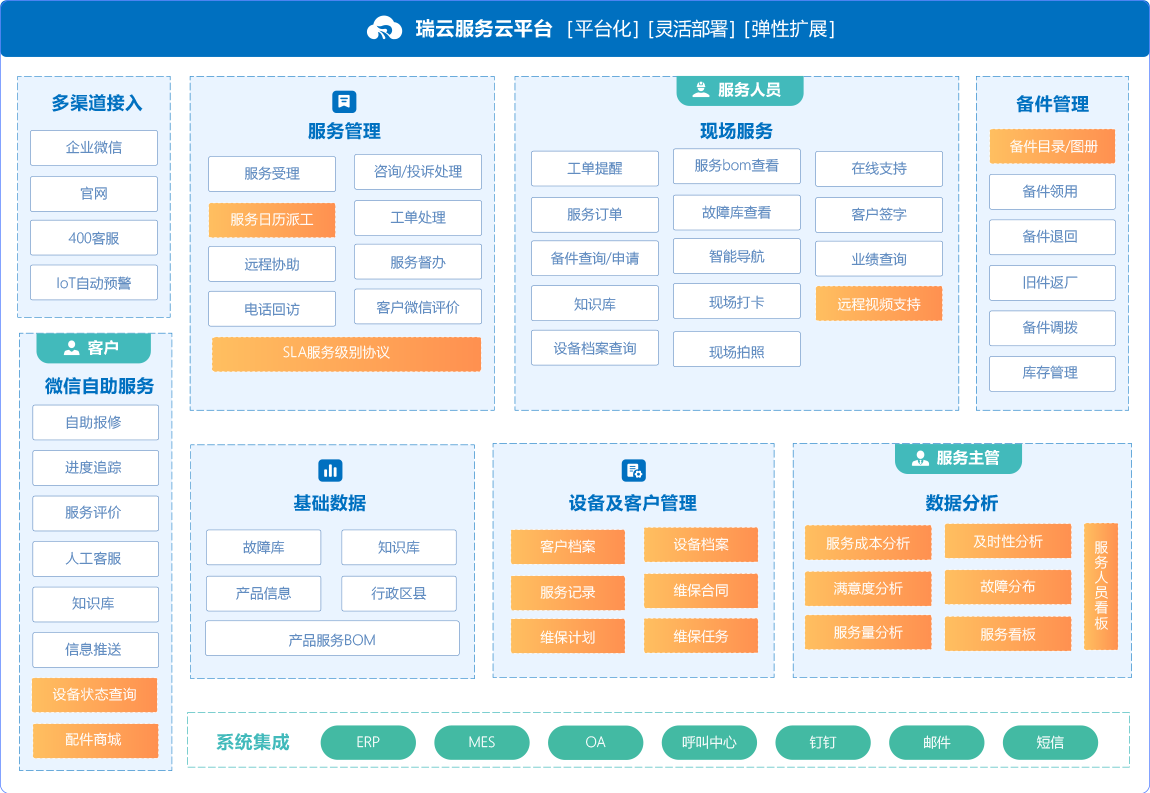Select the 配件商城 box
The height and width of the screenshot is (793, 1150).
95,740
